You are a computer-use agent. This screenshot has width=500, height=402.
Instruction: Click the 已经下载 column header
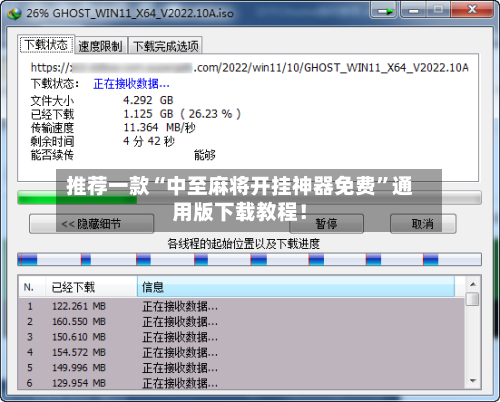click(x=91, y=286)
